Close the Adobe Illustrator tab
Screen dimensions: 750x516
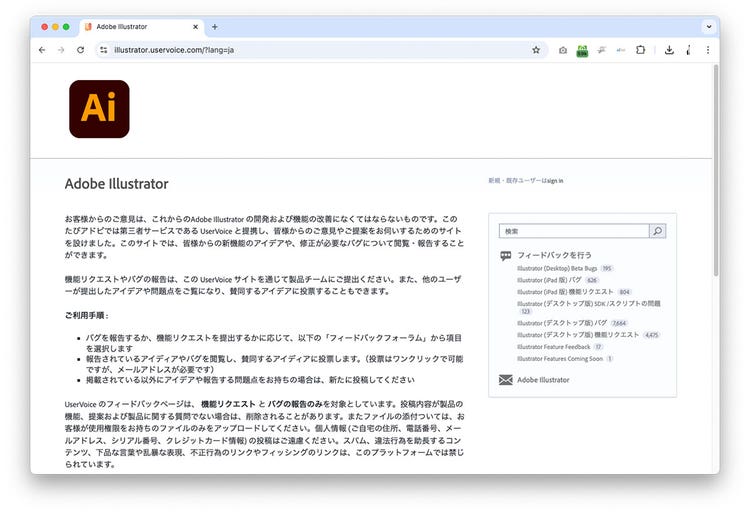tap(195, 27)
